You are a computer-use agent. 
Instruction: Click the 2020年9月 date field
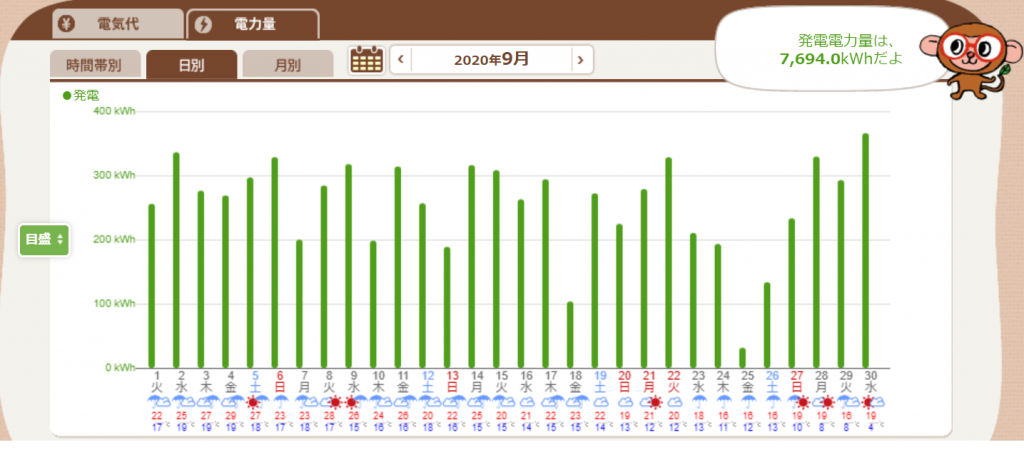click(x=490, y=60)
